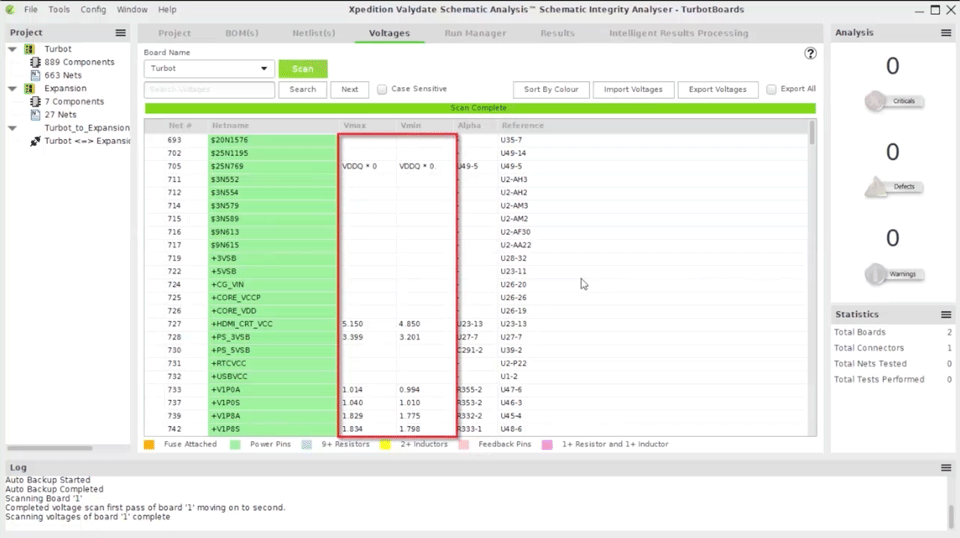Open the Board Name dropdown

pos(209,69)
